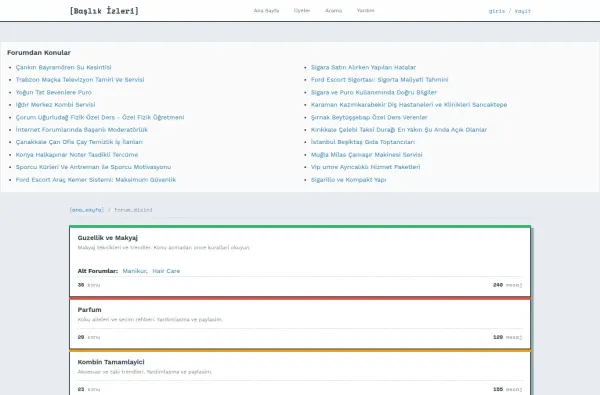
Task: Click the Kombin Tamamlayici forum description
Action: click(x=145, y=372)
